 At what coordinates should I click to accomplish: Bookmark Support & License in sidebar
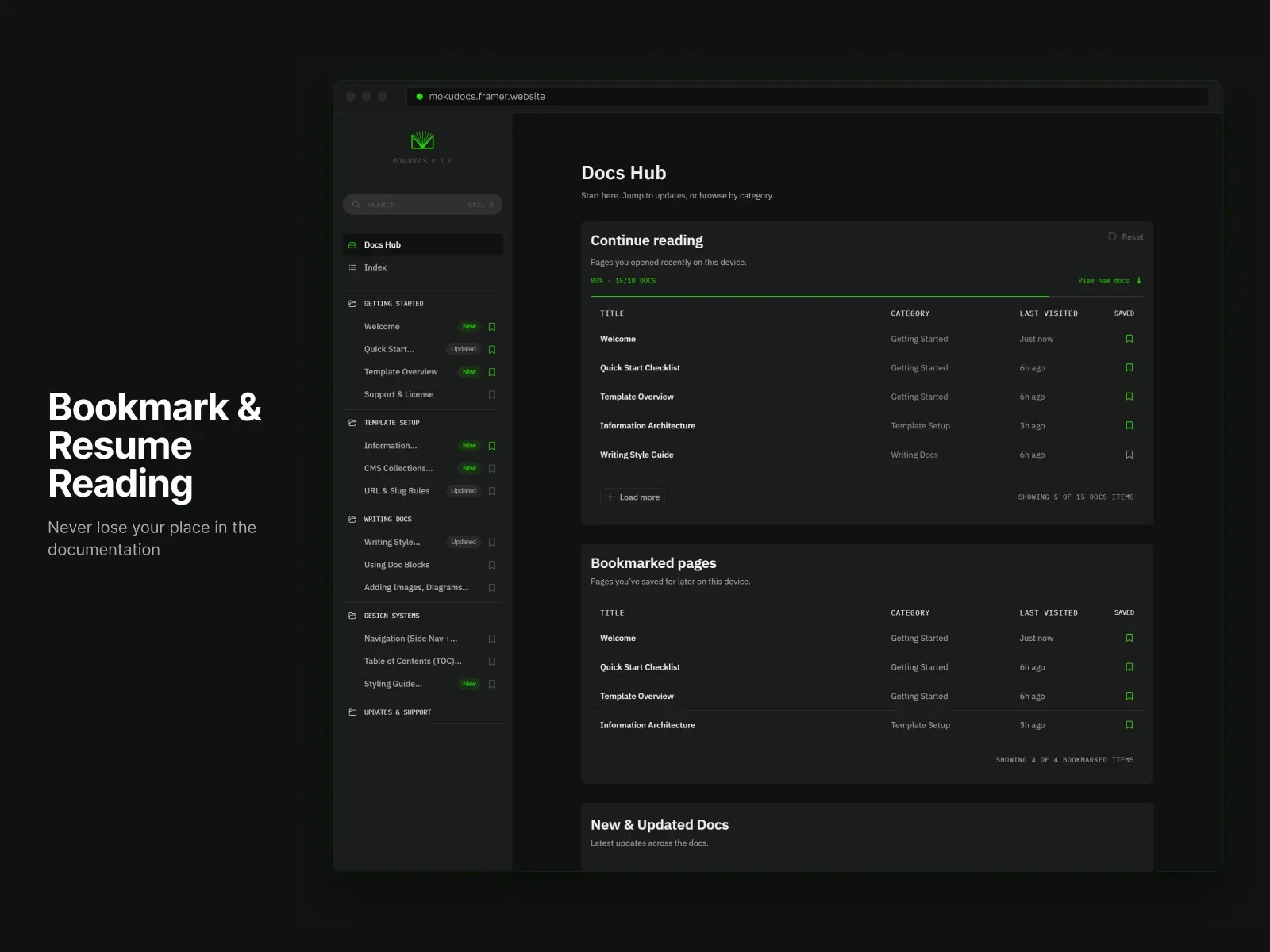coord(492,395)
